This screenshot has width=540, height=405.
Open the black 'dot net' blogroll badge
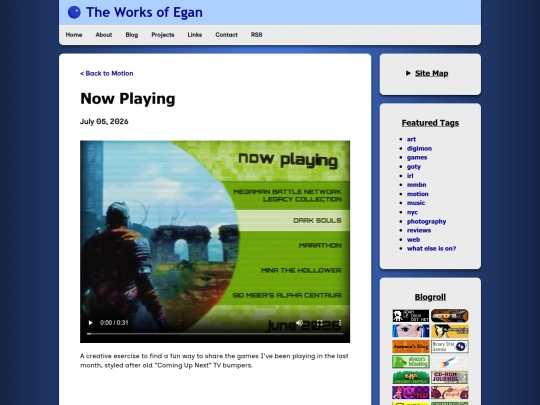(411, 315)
